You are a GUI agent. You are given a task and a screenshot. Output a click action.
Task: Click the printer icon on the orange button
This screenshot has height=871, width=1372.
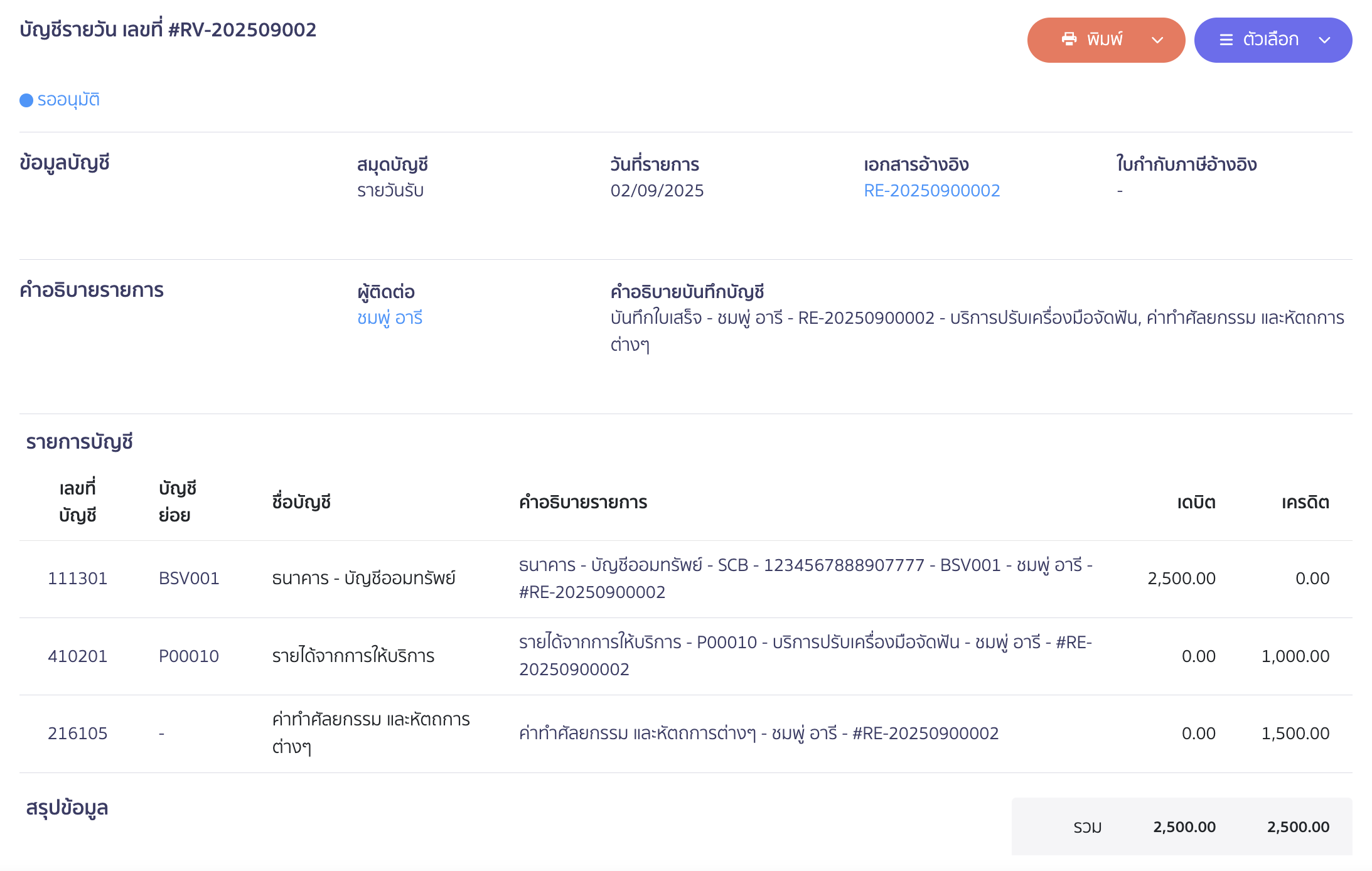1069,40
